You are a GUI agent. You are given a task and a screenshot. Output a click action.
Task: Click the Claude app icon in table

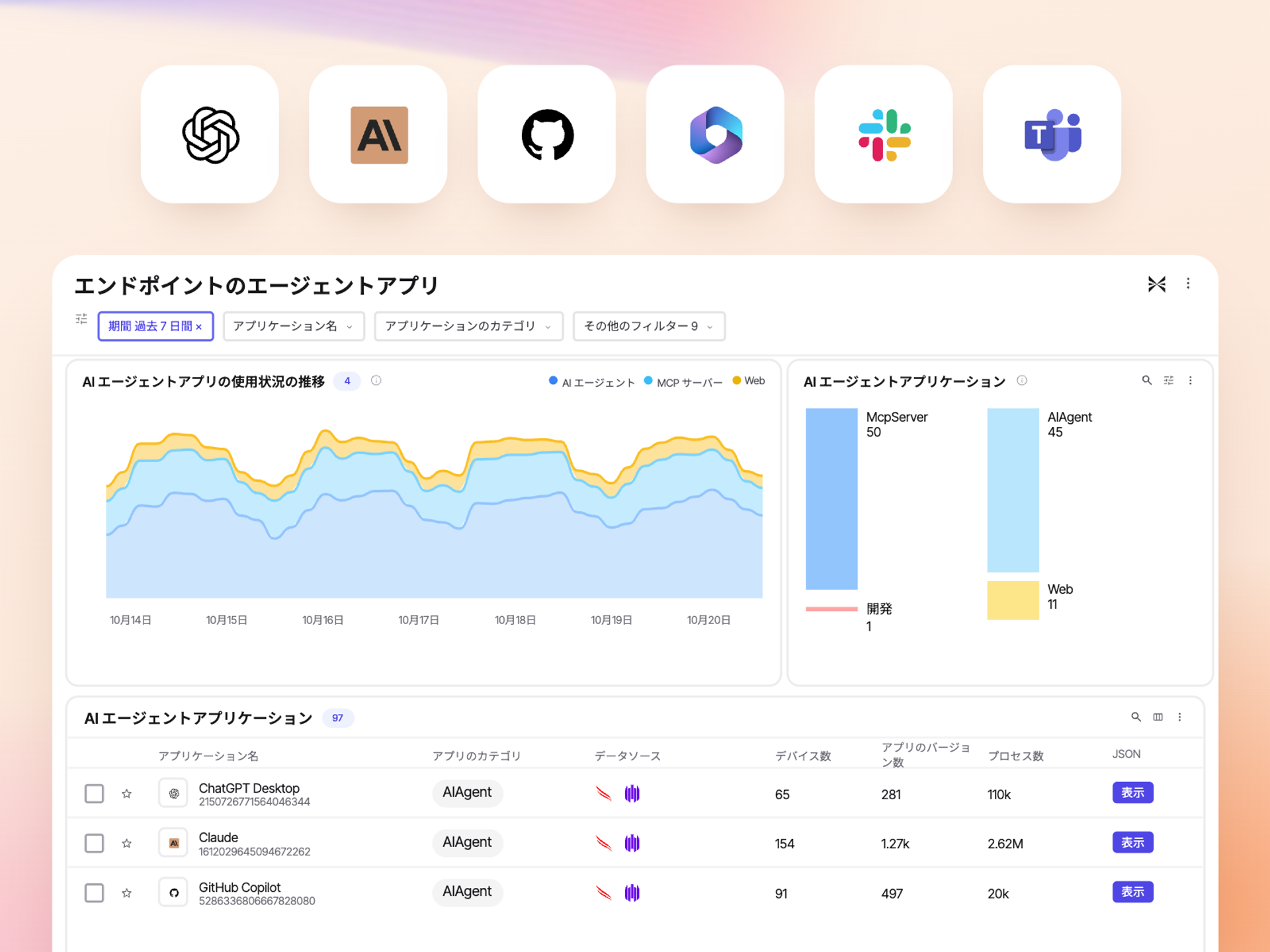point(174,843)
